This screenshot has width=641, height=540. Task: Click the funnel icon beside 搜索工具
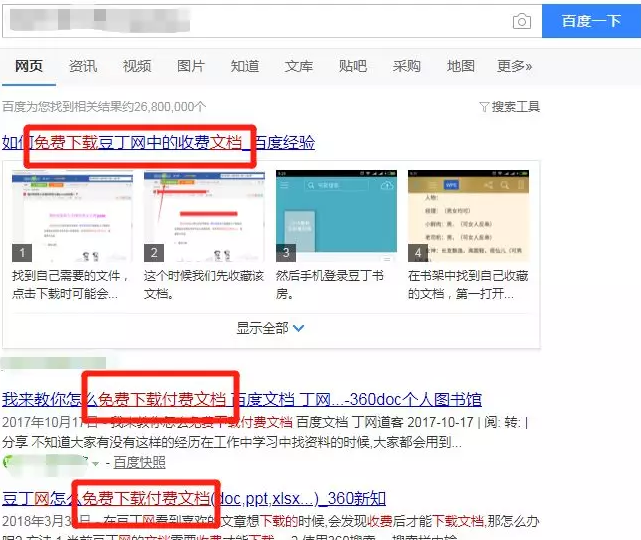pos(484,108)
